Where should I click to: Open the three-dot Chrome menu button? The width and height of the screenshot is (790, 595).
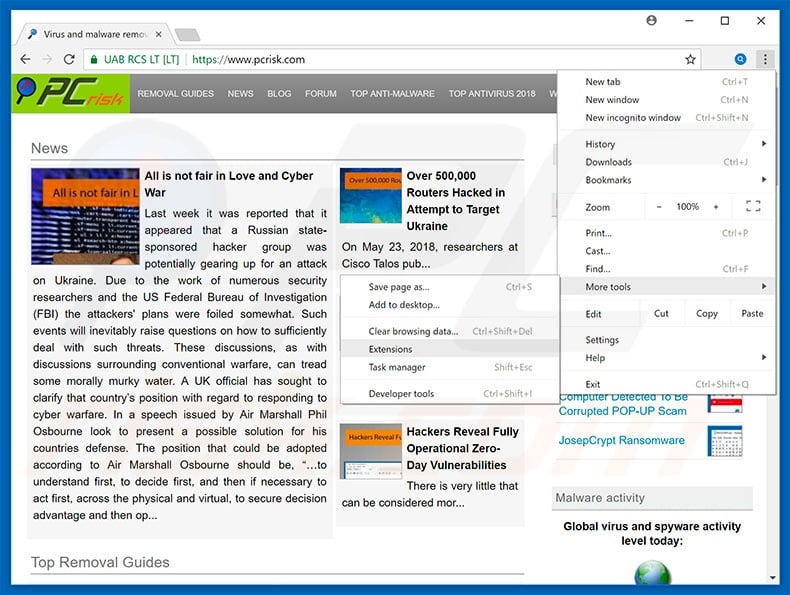(765, 59)
